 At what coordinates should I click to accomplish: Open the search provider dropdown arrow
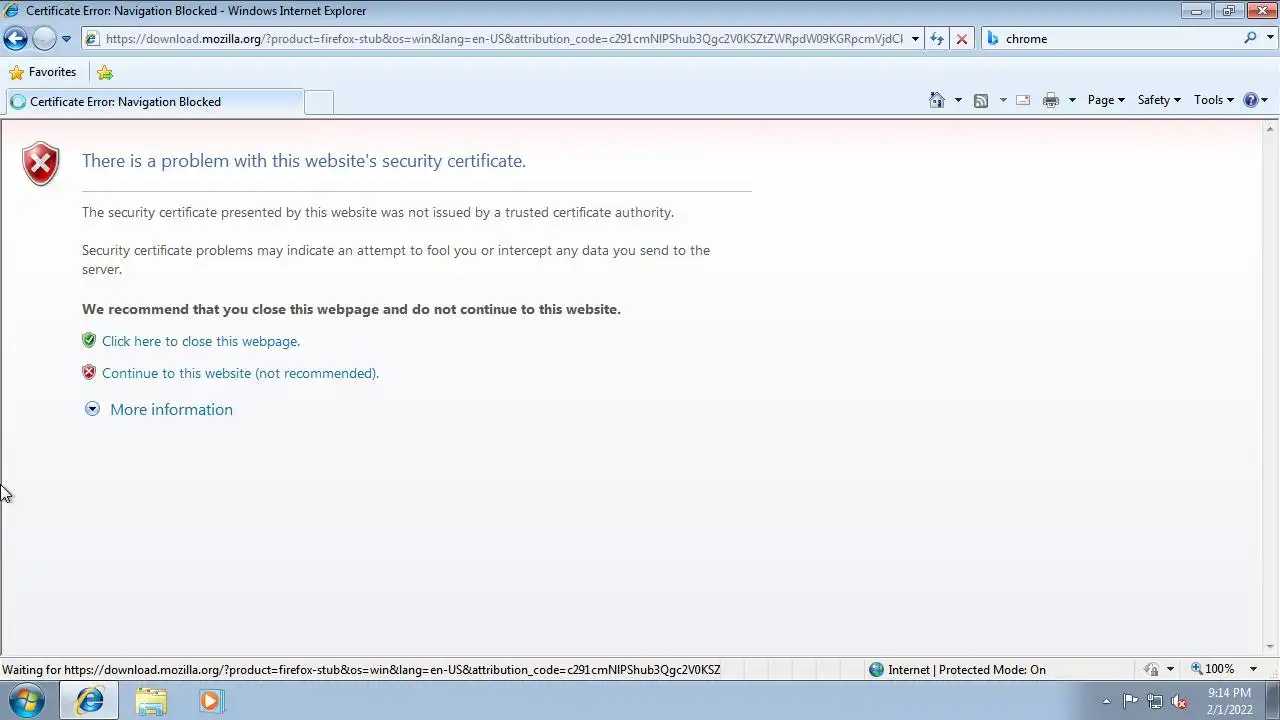(1268, 39)
